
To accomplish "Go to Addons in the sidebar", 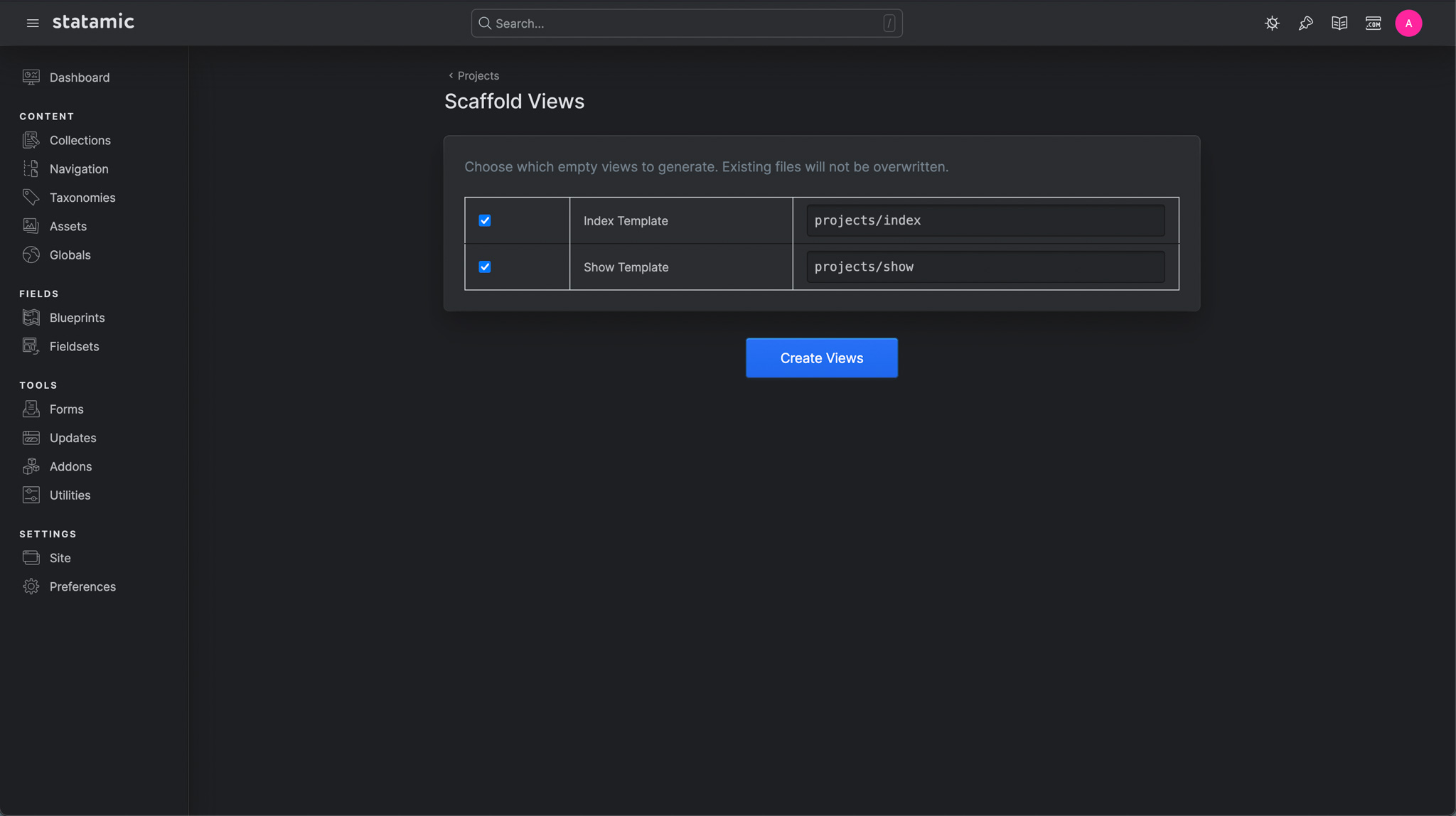I will 71,466.
